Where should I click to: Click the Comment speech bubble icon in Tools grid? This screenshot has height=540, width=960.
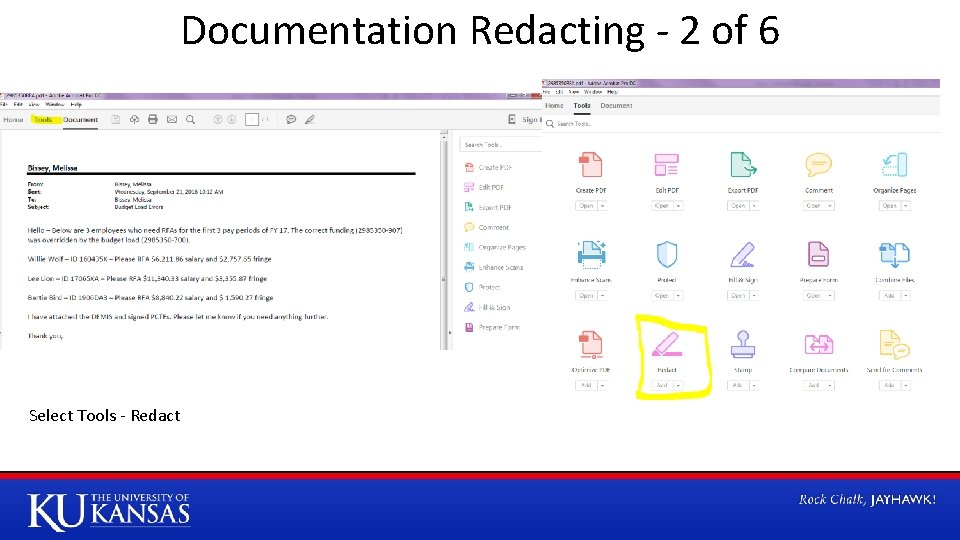click(x=819, y=164)
